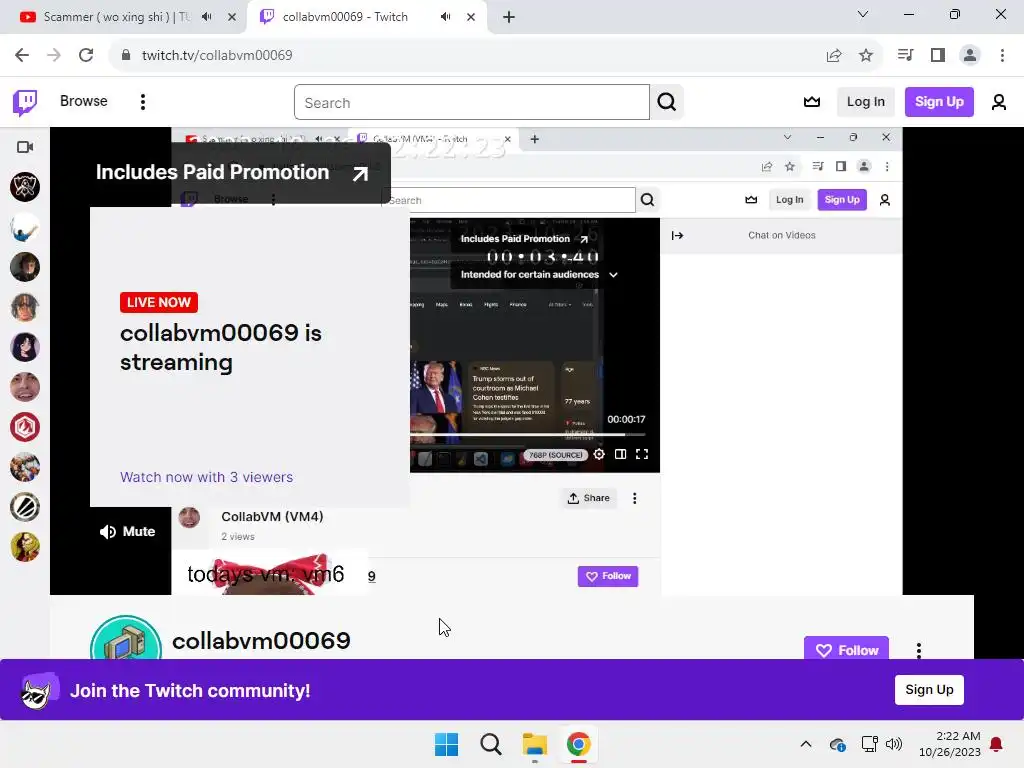The image size is (1024, 768).
Task: Open the Chrome three-dot menu
Action: tap(1002, 55)
